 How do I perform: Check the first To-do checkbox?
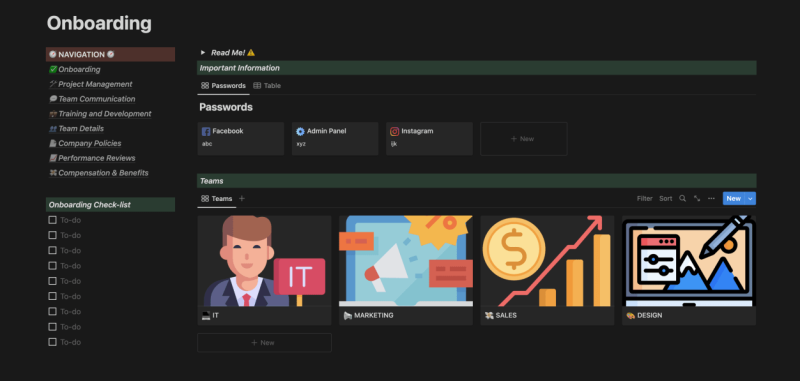[52, 220]
